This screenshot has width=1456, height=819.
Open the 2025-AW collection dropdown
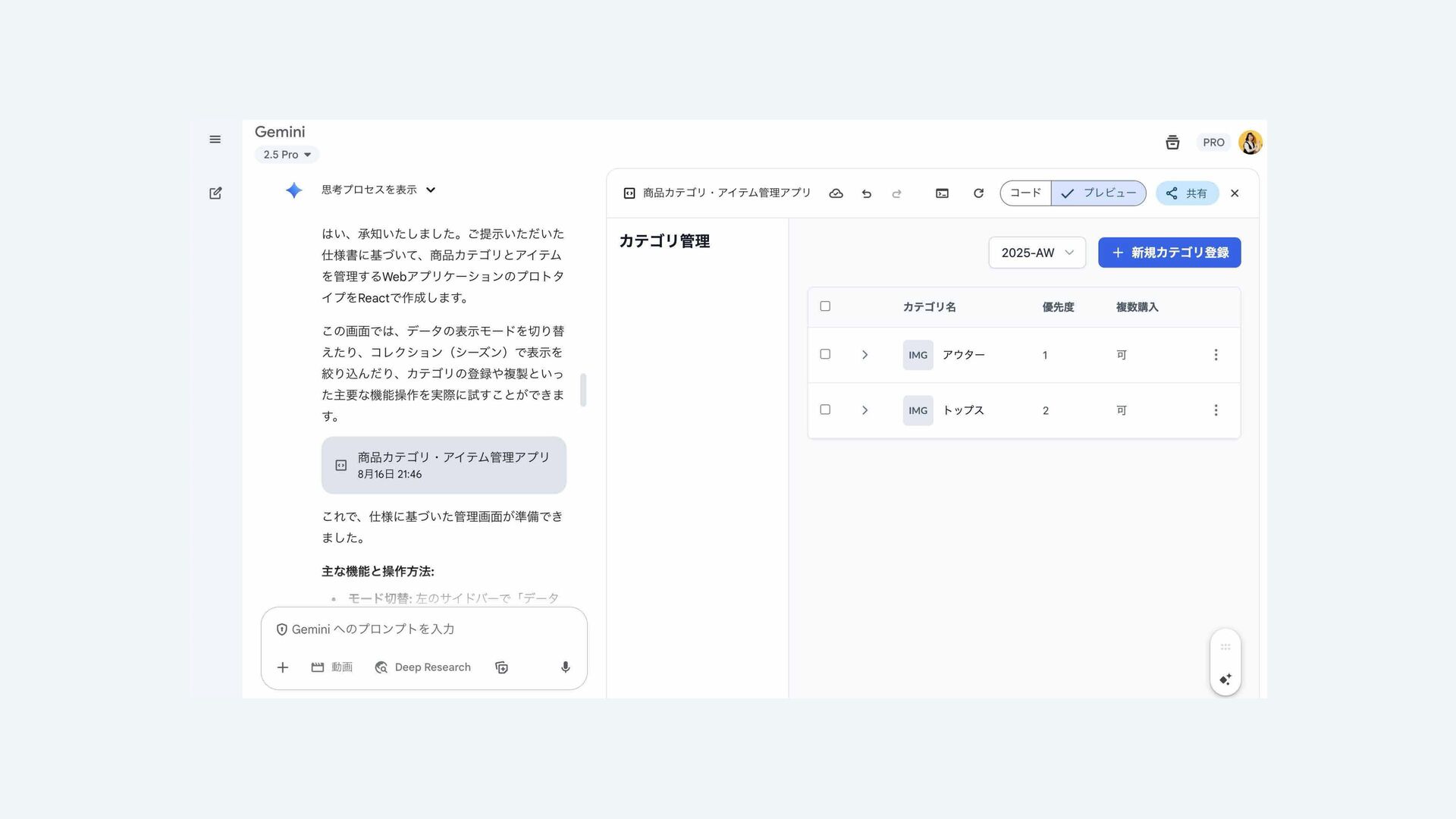(1037, 253)
